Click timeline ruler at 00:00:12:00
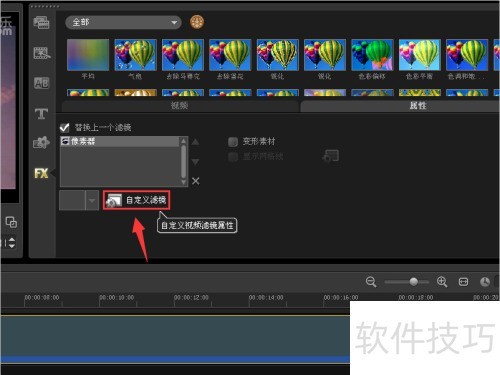 (191, 297)
